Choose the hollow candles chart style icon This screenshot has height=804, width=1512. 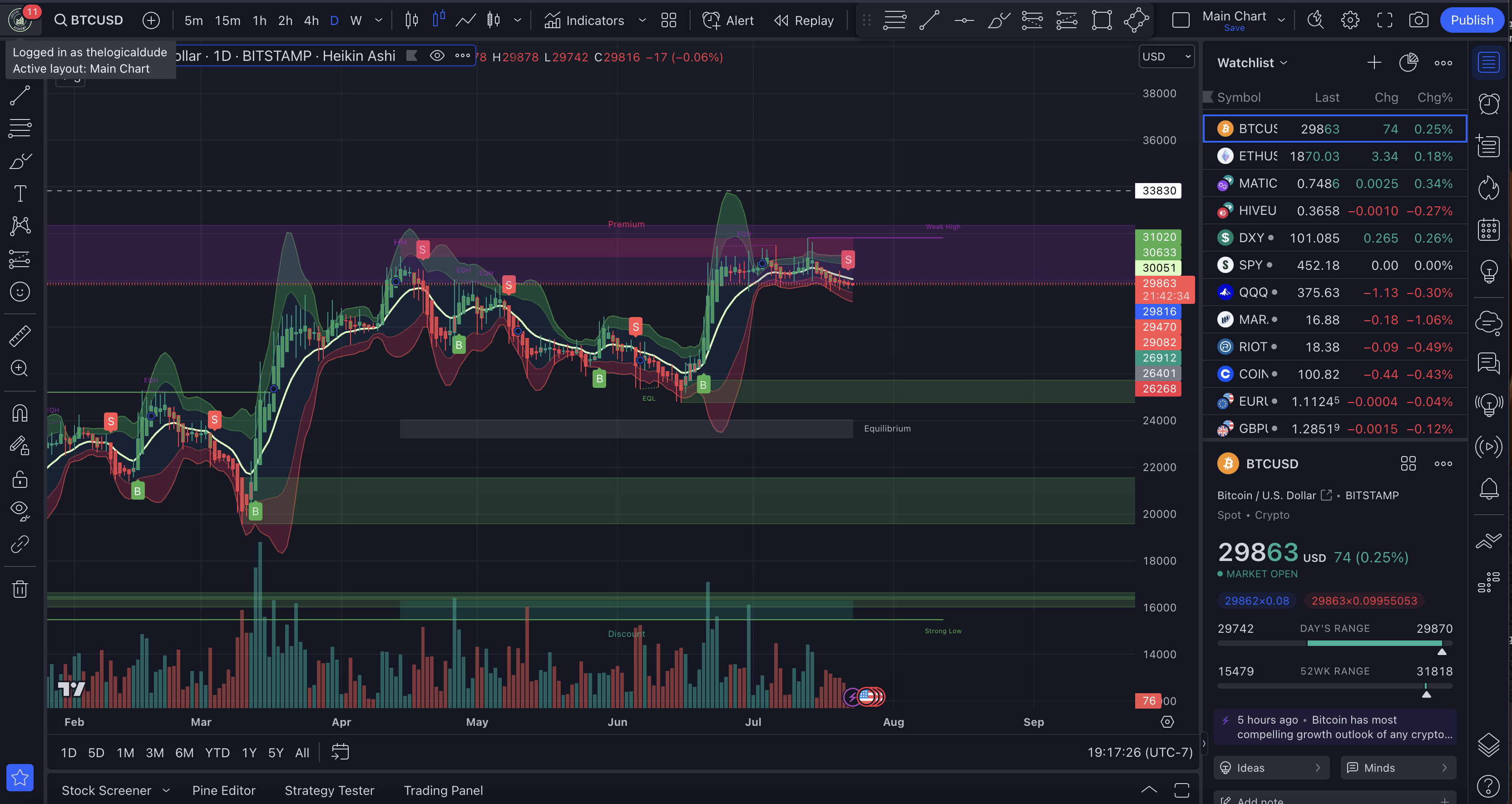(439, 20)
